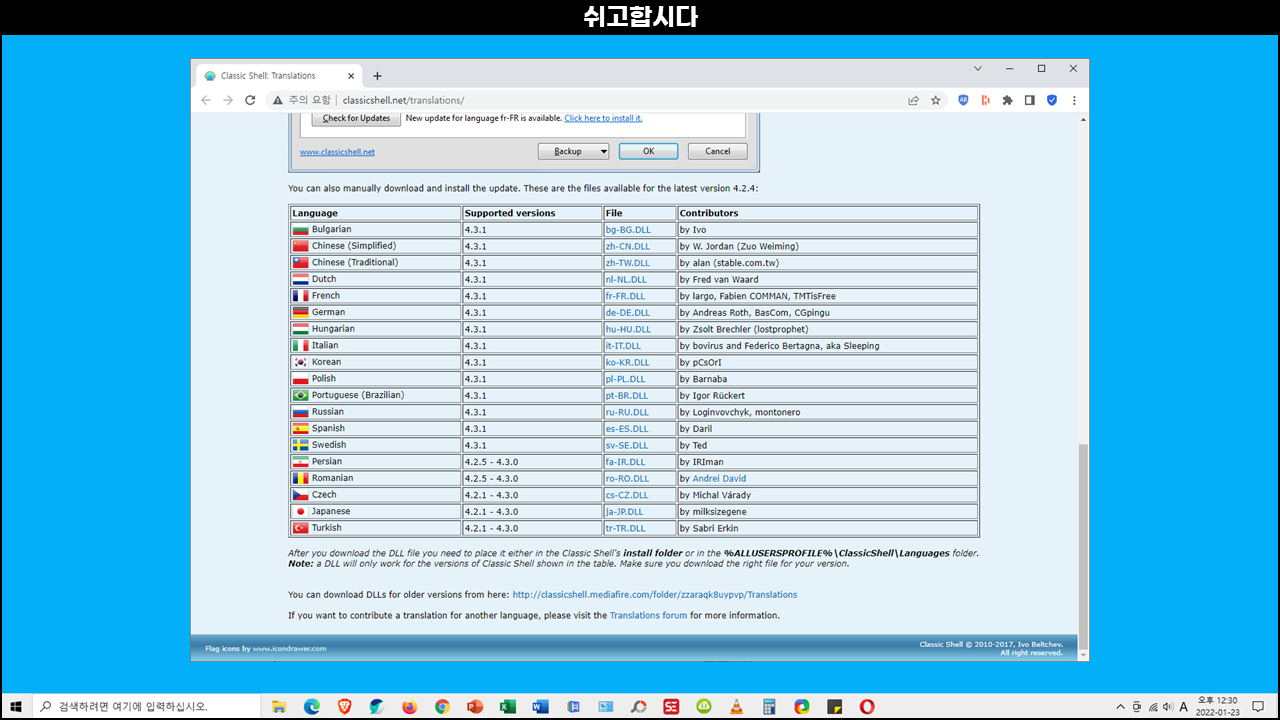The image size is (1280, 720).
Task: Launch Microsoft Edge from the taskbar
Action: tap(311, 706)
